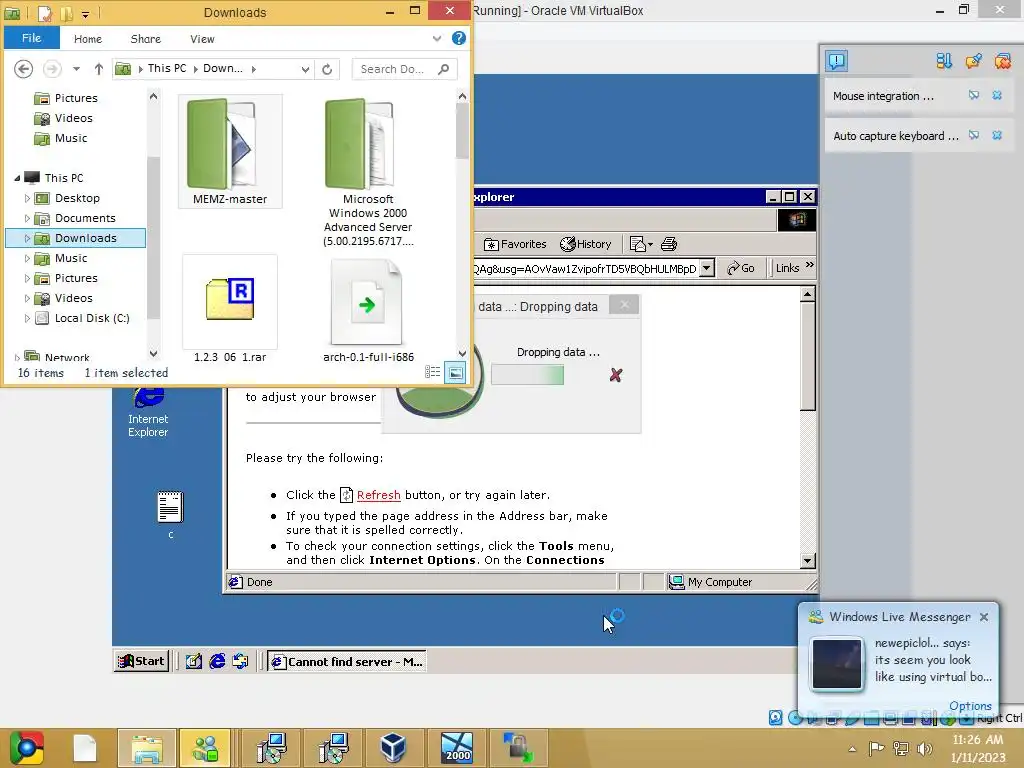This screenshot has height=768, width=1024.
Task: Click Options in the Messenger notification
Action: coord(970,706)
